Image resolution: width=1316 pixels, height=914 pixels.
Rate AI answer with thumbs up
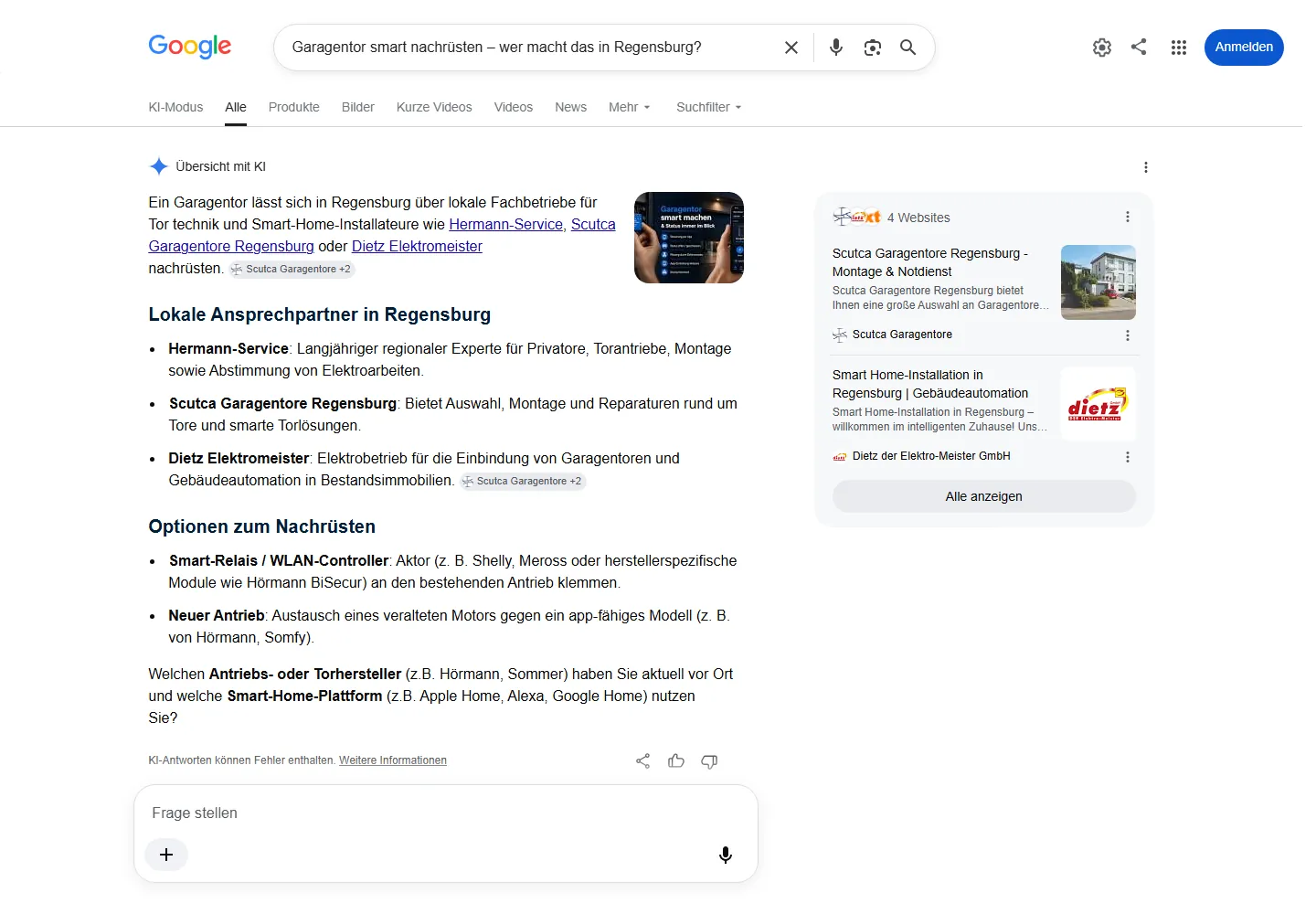coord(676,760)
